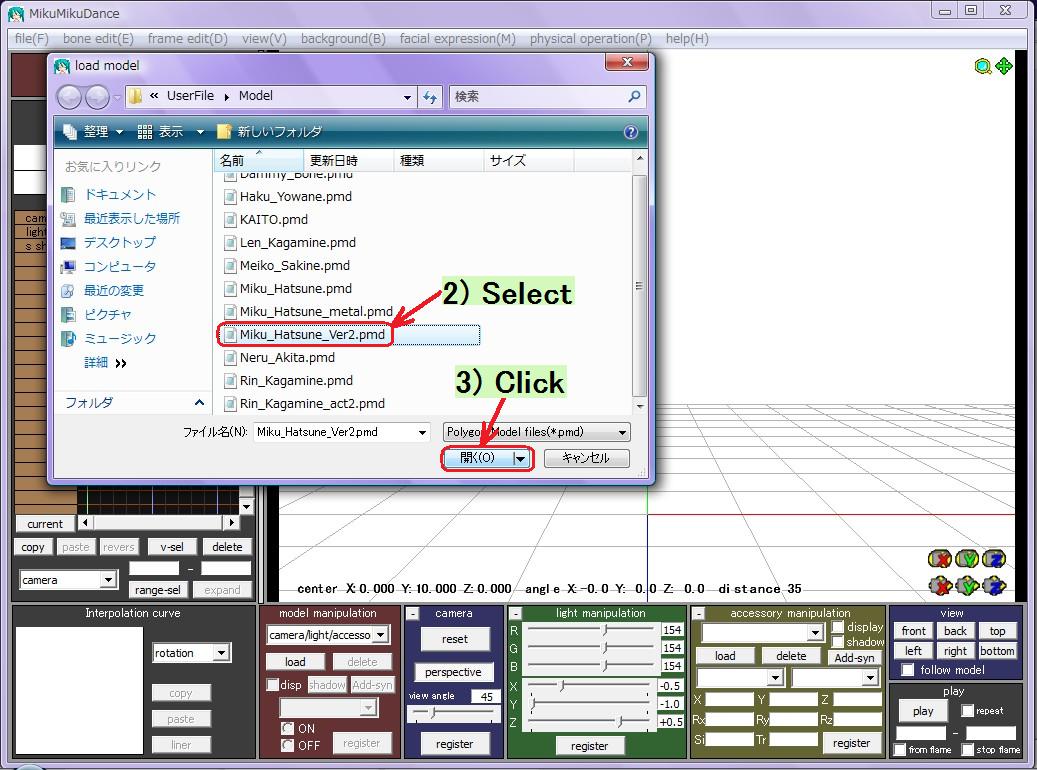The width and height of the screenshot is (1037, 770).
Task: Open the view(V) menu
Action: (x=264, y=38)
